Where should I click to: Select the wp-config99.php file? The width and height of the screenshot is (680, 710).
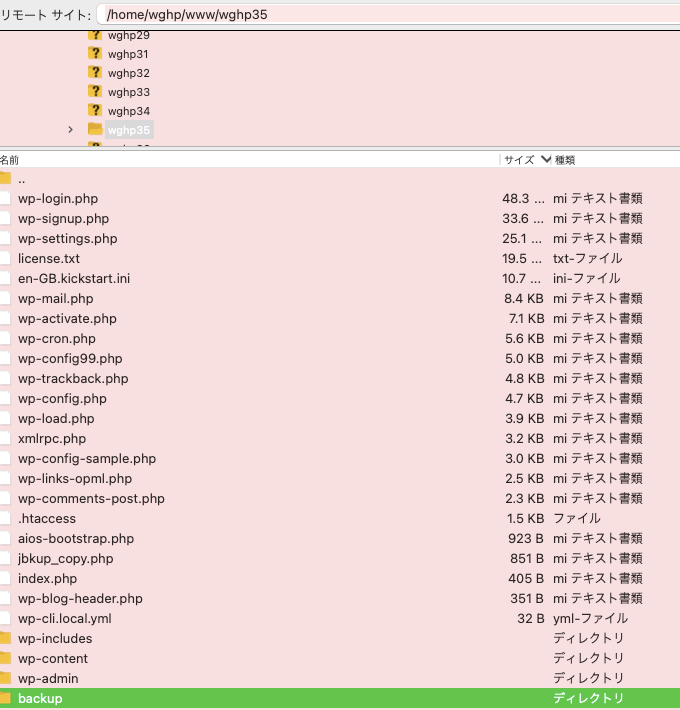[x=70, y=359]
